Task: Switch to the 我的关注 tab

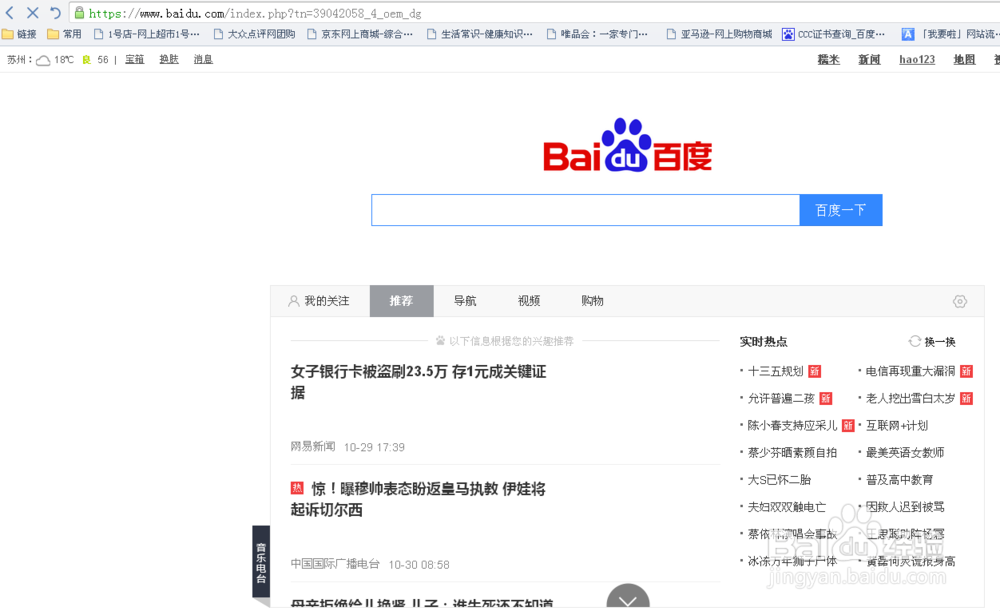Action: point(320,301)
